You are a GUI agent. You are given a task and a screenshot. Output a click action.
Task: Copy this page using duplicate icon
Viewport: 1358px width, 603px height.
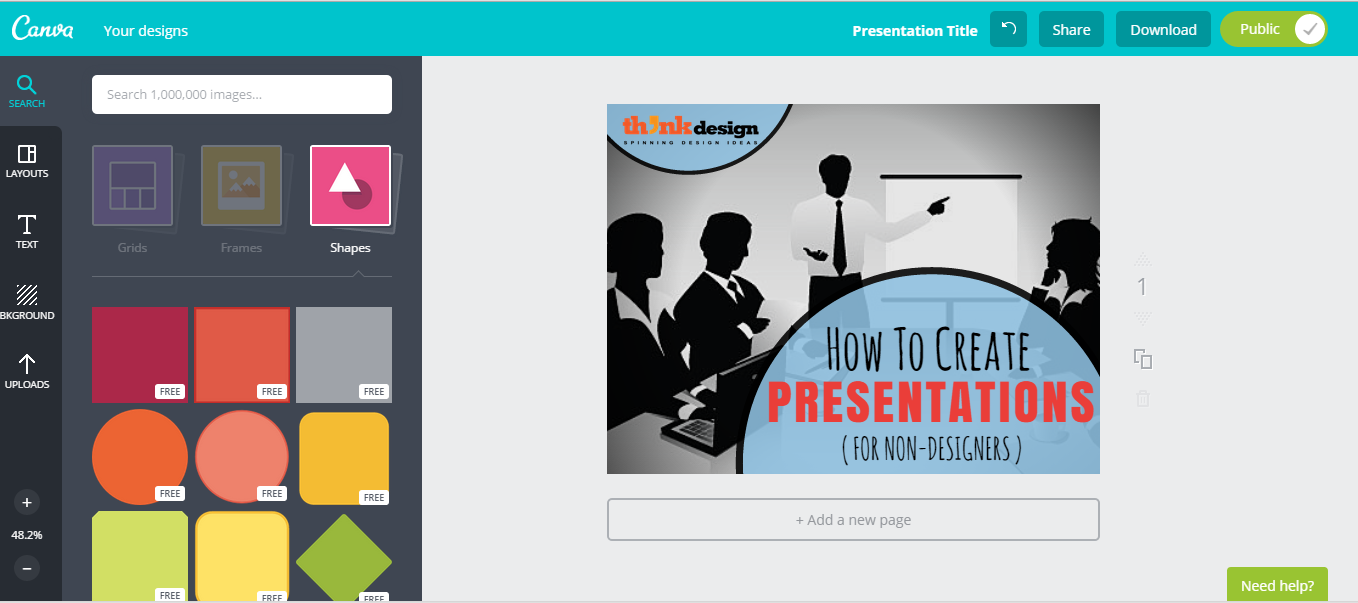(1143, 359)
